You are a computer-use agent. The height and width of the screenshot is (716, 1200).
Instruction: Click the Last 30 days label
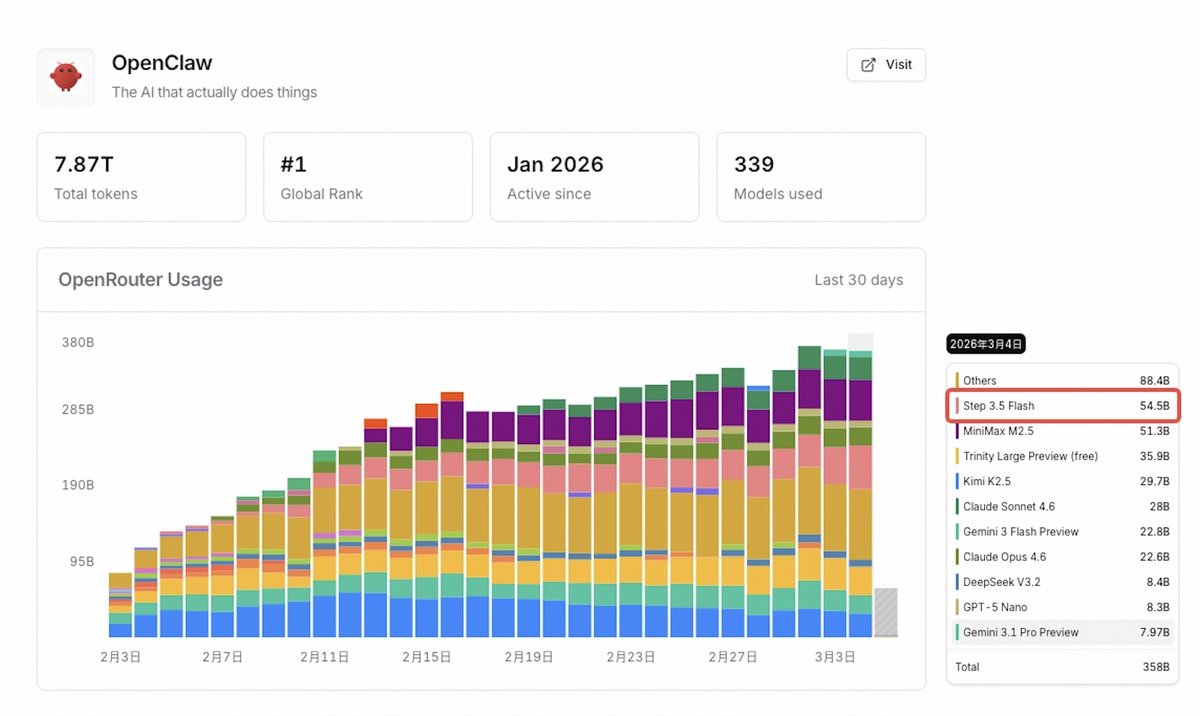pos(859,280)
